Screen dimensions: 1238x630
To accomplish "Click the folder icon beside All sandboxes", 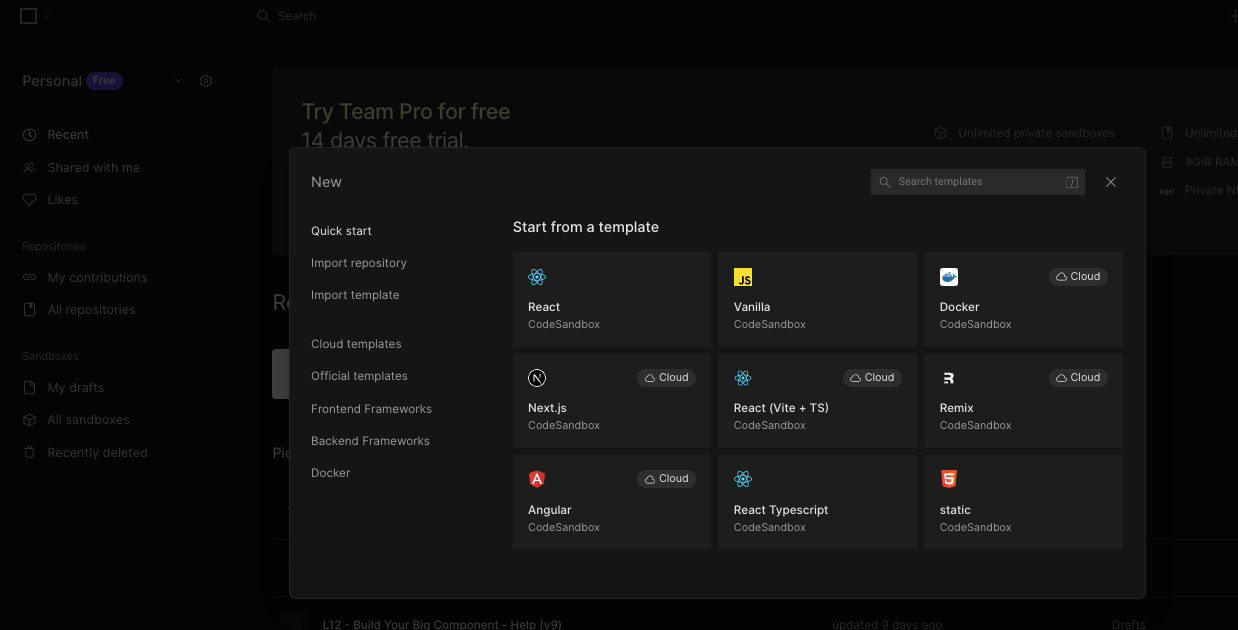I will [x=30, y=420].
